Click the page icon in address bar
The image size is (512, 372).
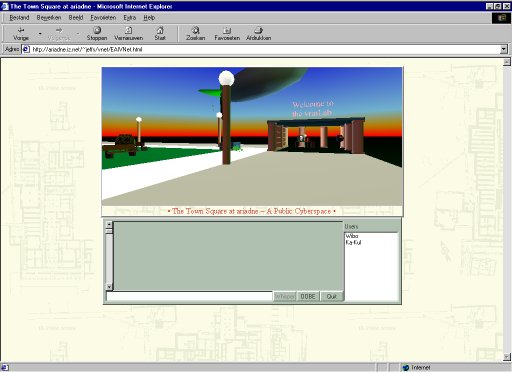tap(26, 49)
